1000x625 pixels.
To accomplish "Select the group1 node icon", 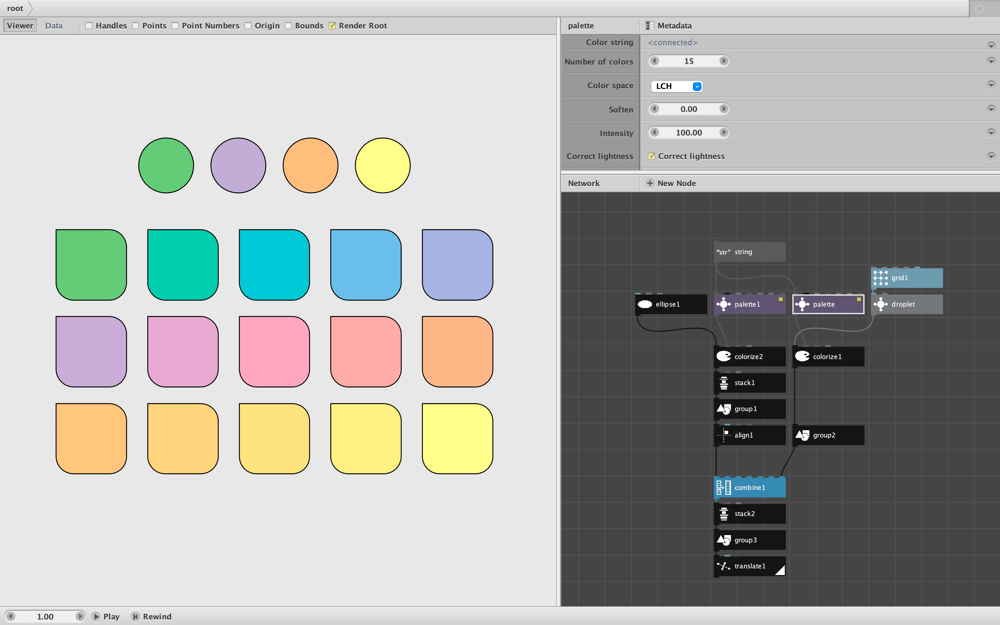I will [723, 409].
